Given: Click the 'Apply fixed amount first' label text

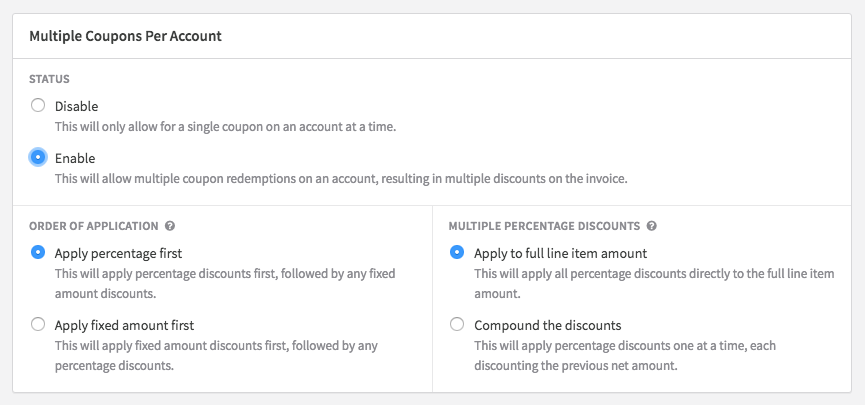Looking at the screenshot, I should tap(124, 325).
